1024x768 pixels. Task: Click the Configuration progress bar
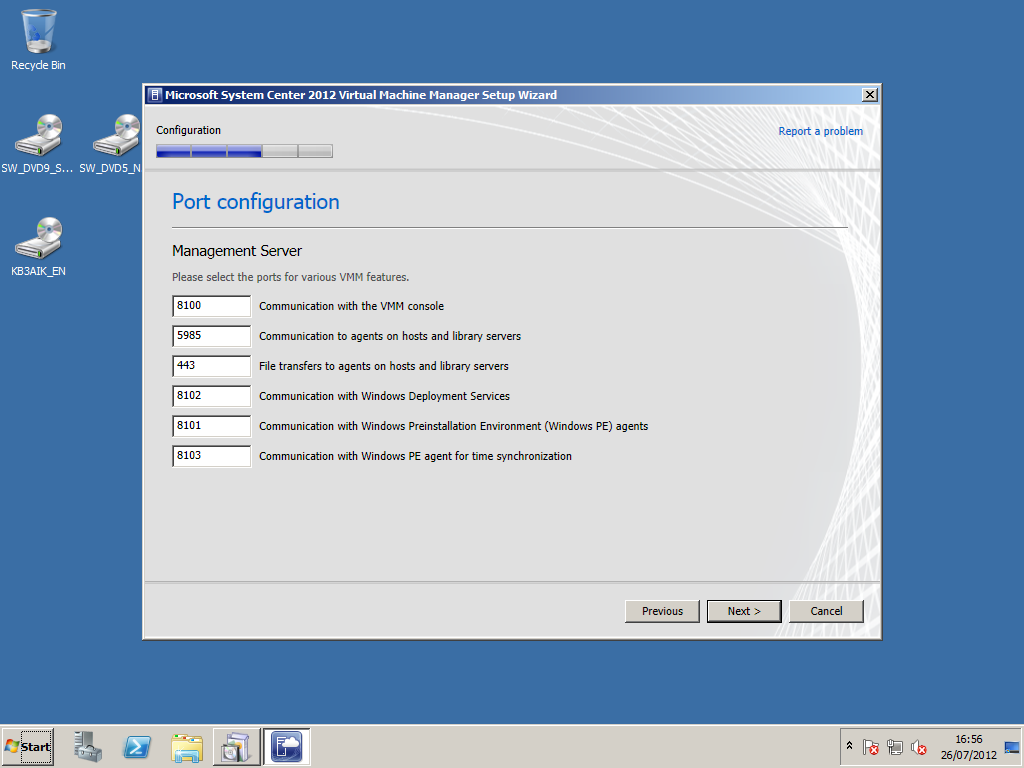pos(244,152)
